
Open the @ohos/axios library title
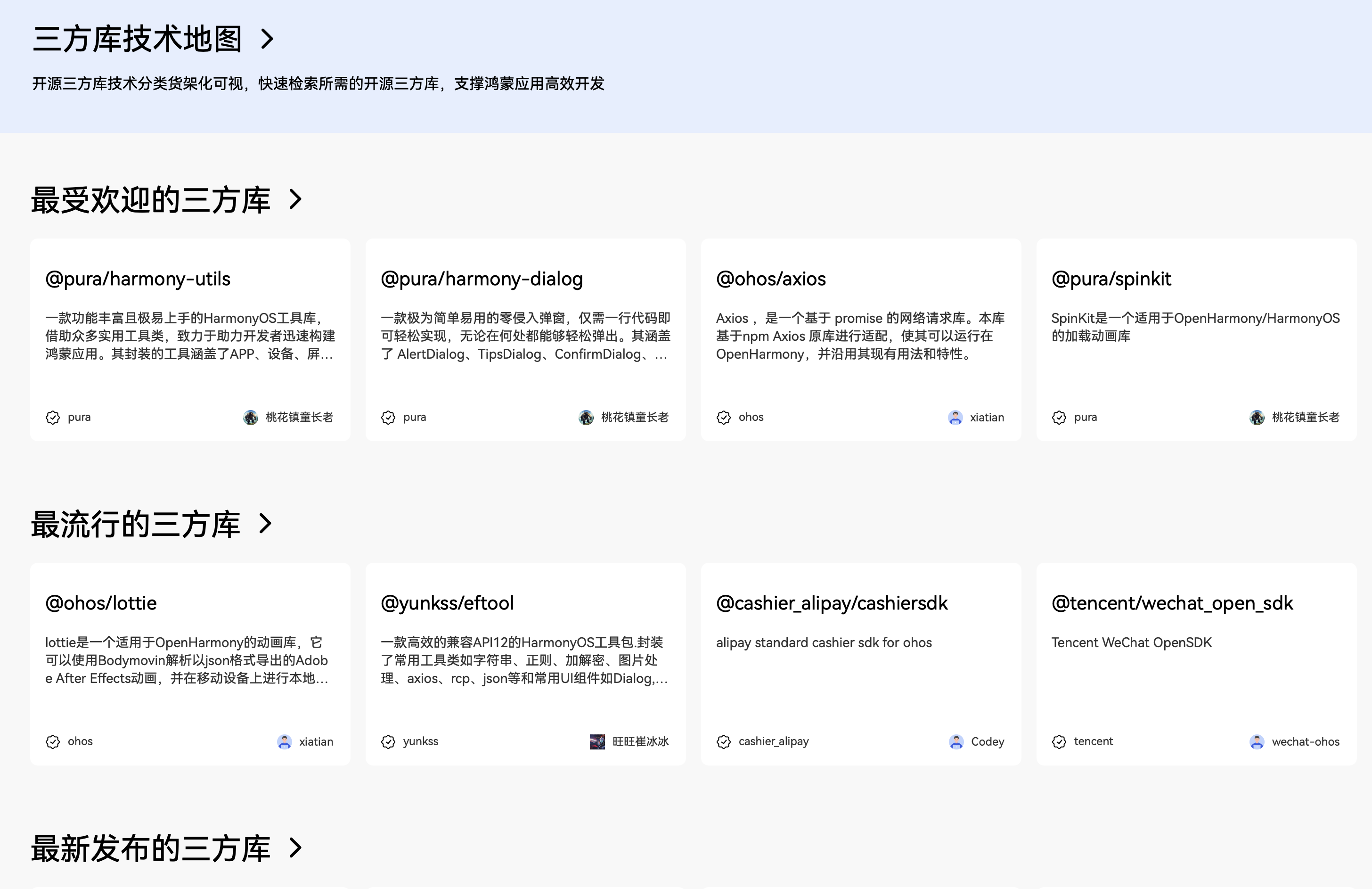tap(771, 279)
